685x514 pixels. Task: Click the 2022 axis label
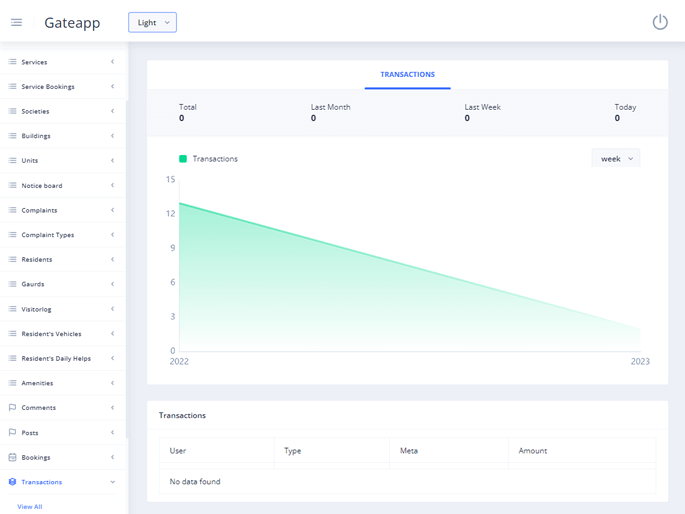coord(179,361)
